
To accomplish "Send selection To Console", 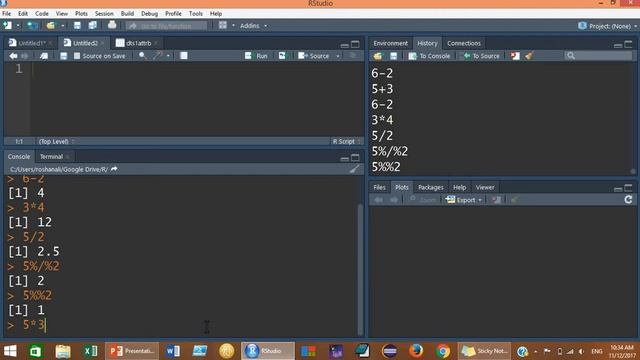I will [x=429, y=56].
